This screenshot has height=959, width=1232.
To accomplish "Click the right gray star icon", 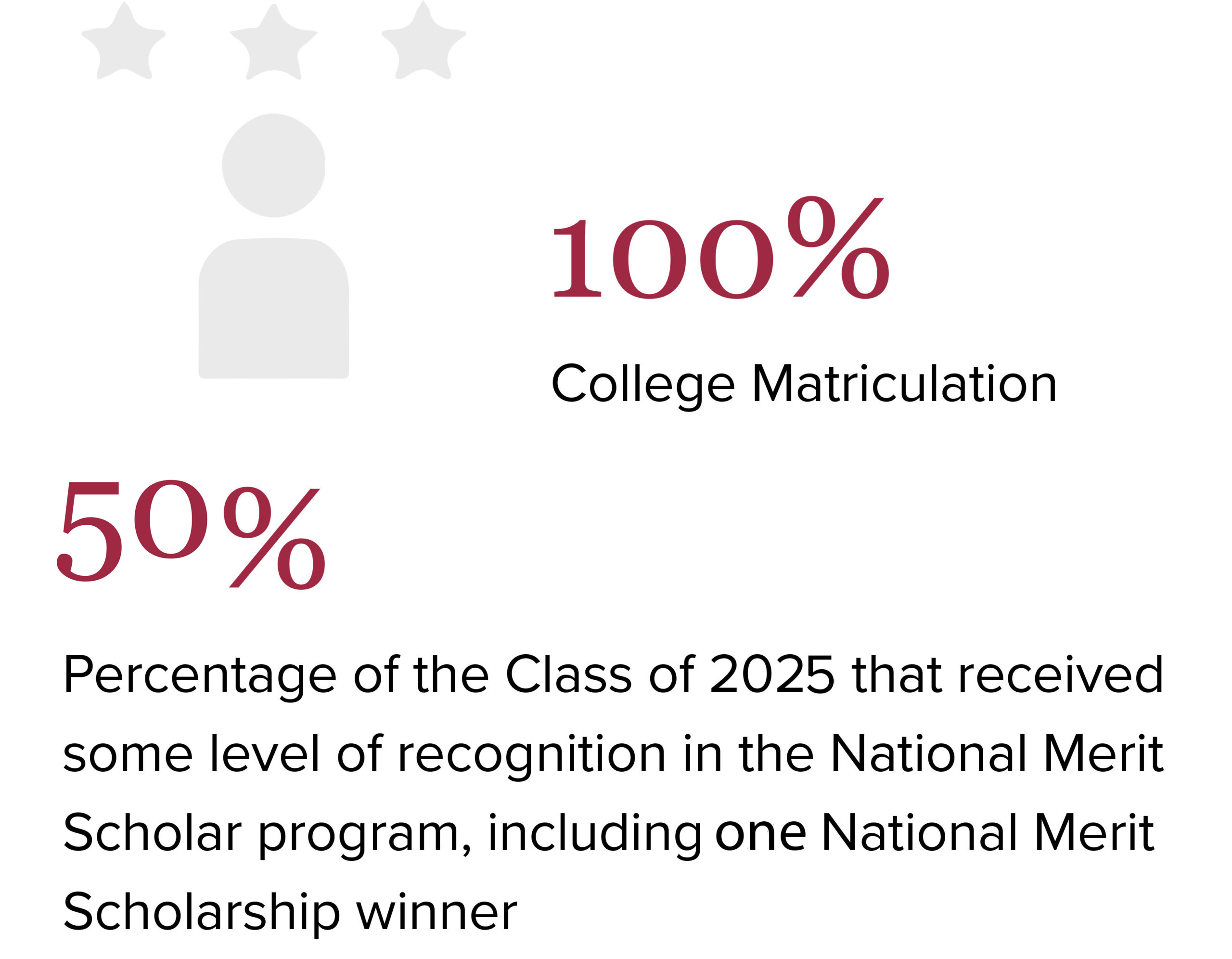I will (423, 39).
